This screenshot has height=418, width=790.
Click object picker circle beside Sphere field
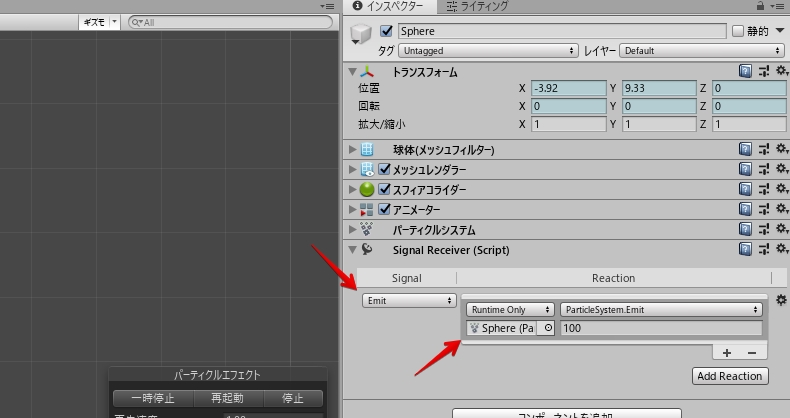[548, 328]
